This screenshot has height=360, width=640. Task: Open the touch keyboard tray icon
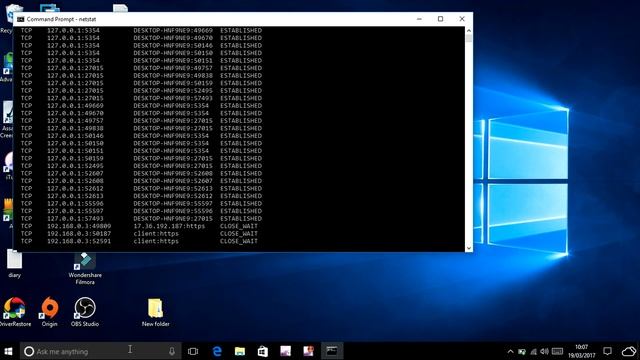(x=557, y=351)
